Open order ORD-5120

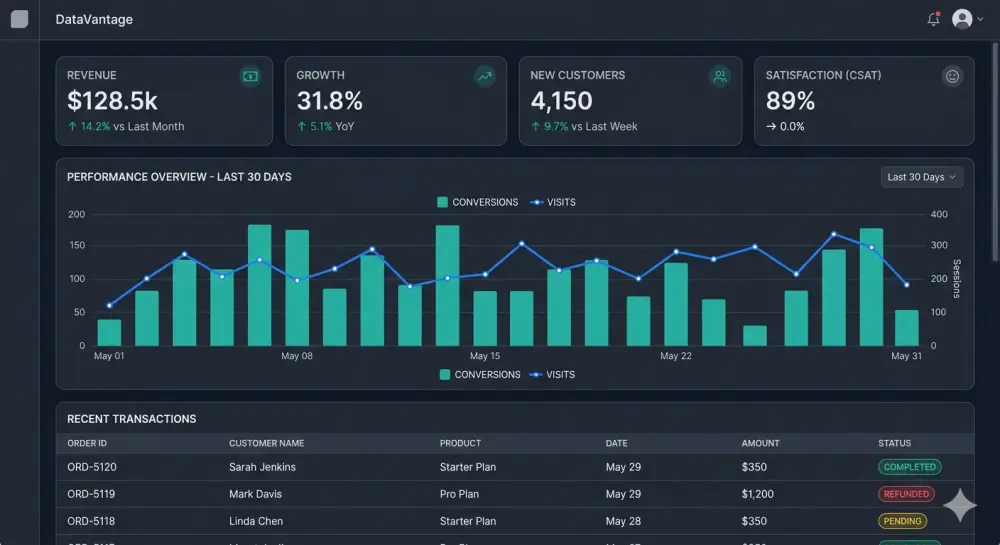(x=92, y=467)
